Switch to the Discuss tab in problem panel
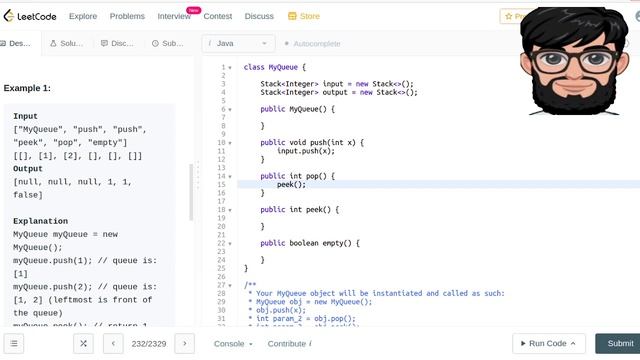The width and height of the screenshot is (640, 360). click(117, 43)
